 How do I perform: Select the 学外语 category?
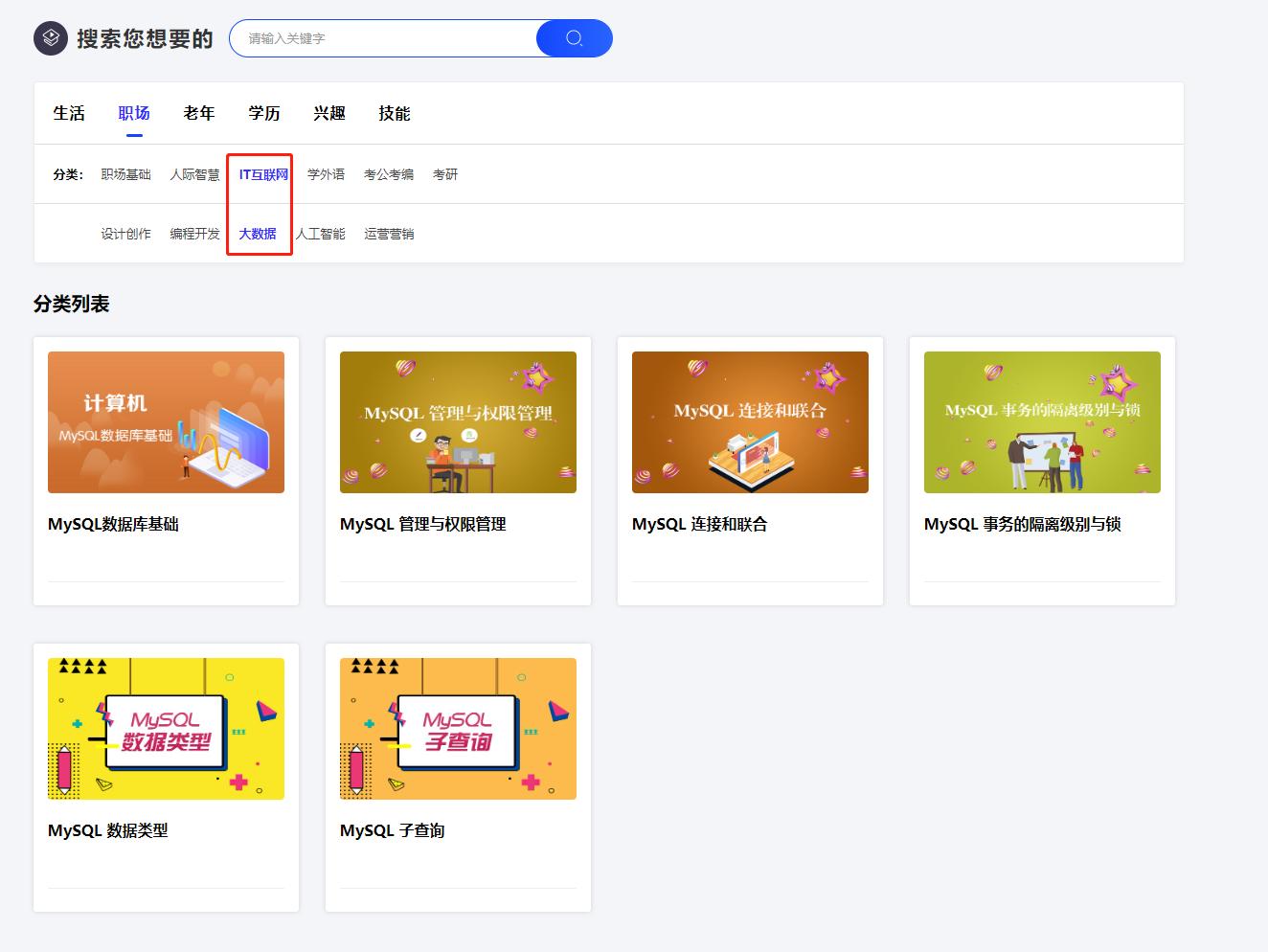326,174
